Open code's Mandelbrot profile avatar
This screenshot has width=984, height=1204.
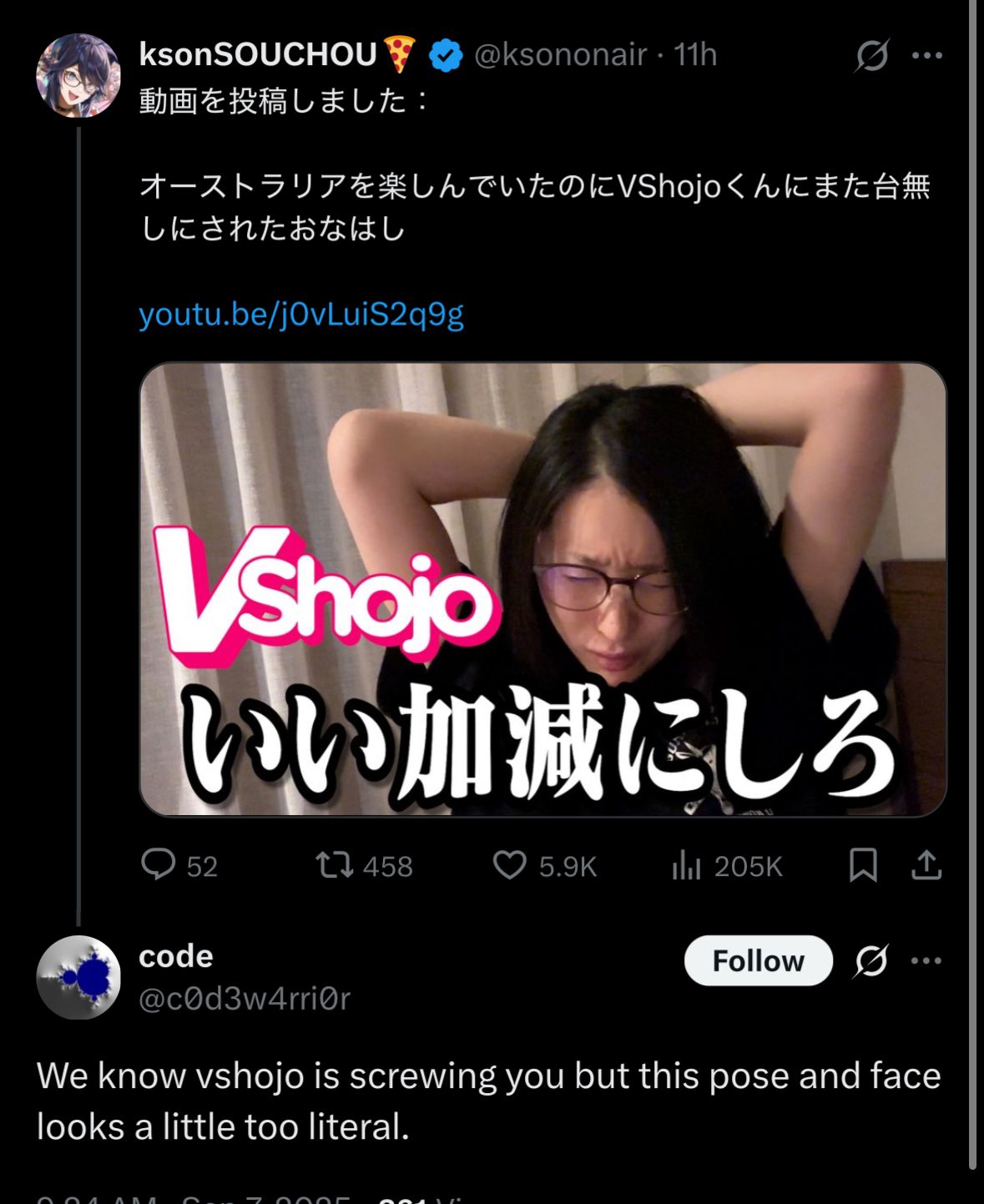(x=78, y=977)
